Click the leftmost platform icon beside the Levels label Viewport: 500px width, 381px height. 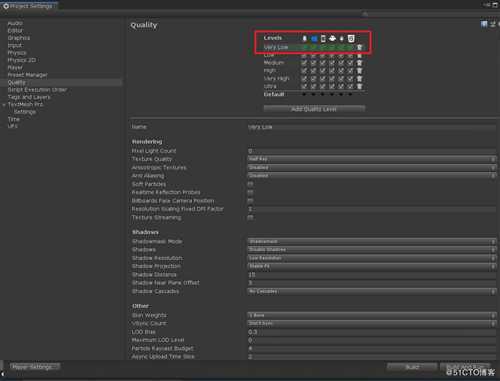coord(305,39)
